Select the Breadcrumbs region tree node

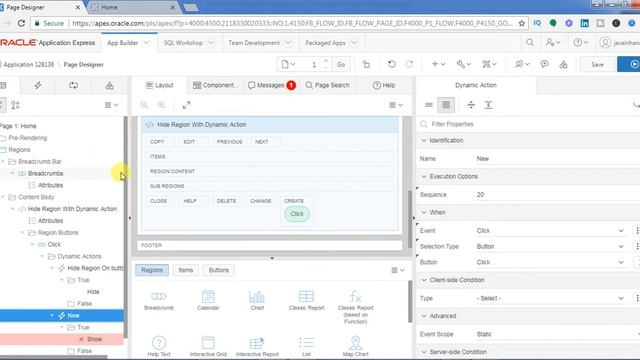coord(46,173)
